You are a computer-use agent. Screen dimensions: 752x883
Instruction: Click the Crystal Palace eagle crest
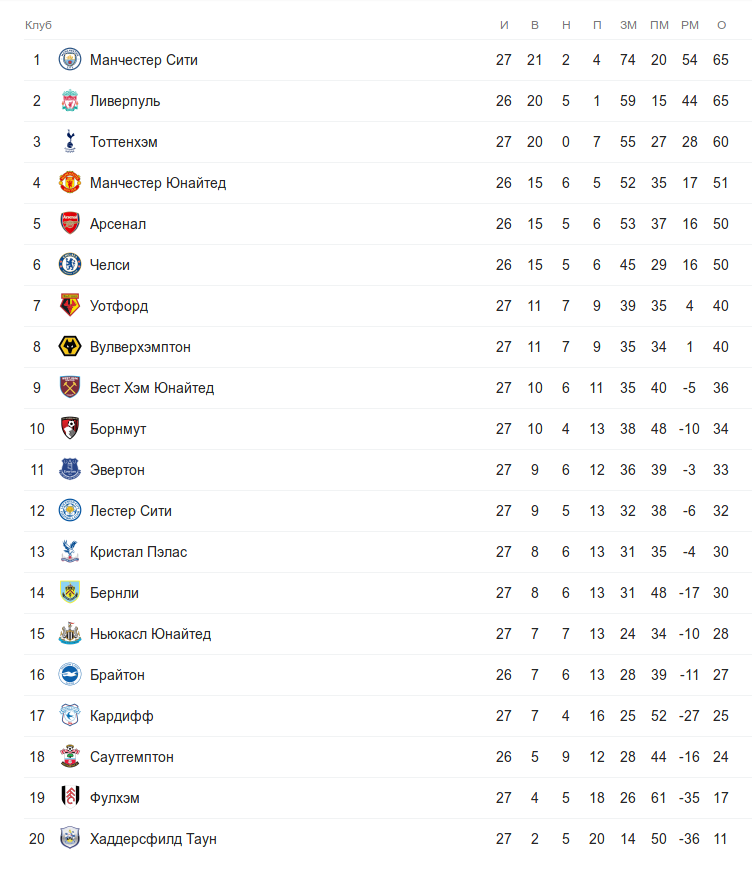click(69, 552)
